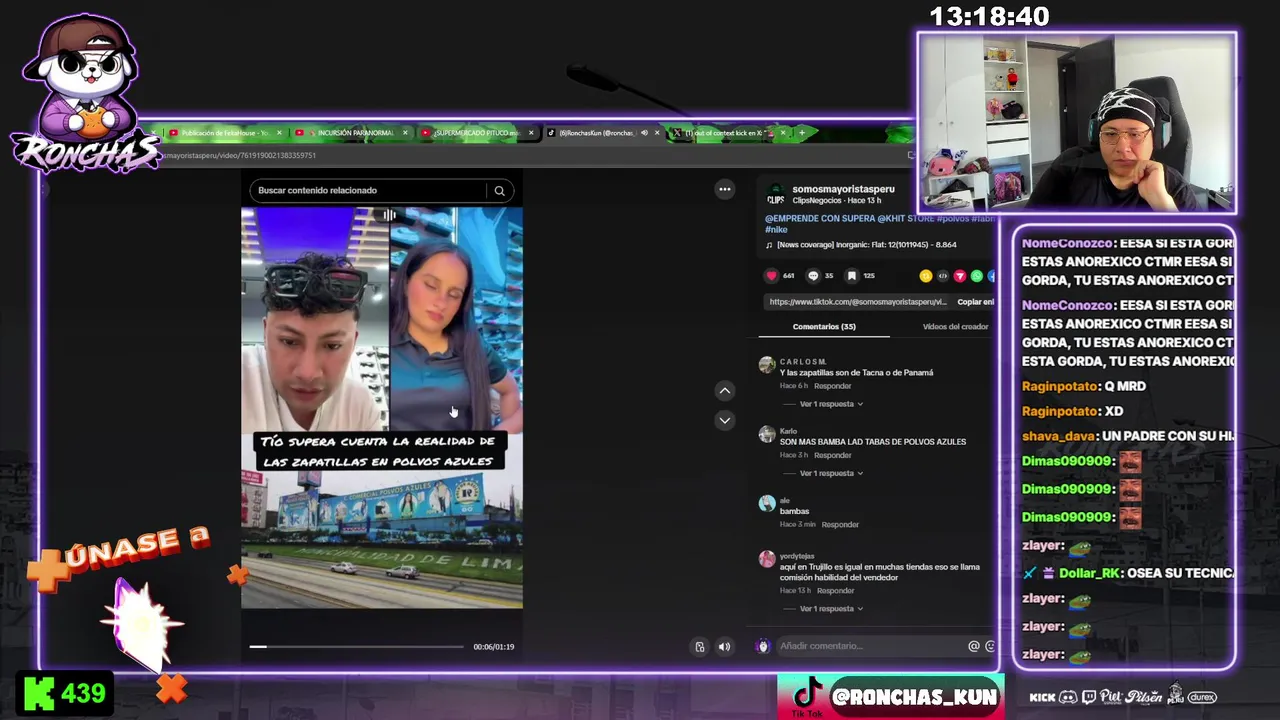Reply to ale's bambas comment

click(840, 524)
